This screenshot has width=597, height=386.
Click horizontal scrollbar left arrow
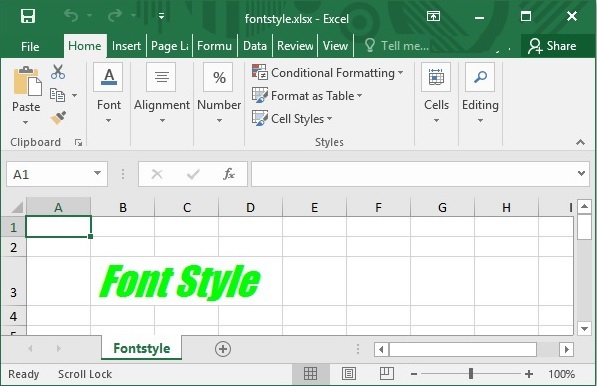click(381, 349)
